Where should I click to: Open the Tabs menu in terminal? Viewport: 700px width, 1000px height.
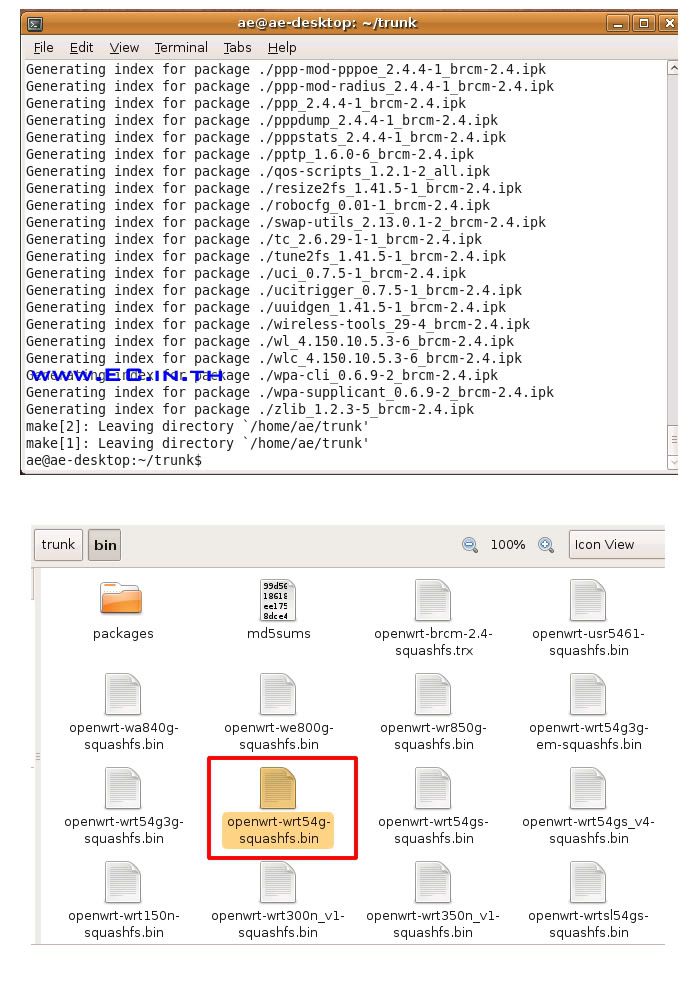(x=237, y=48)
